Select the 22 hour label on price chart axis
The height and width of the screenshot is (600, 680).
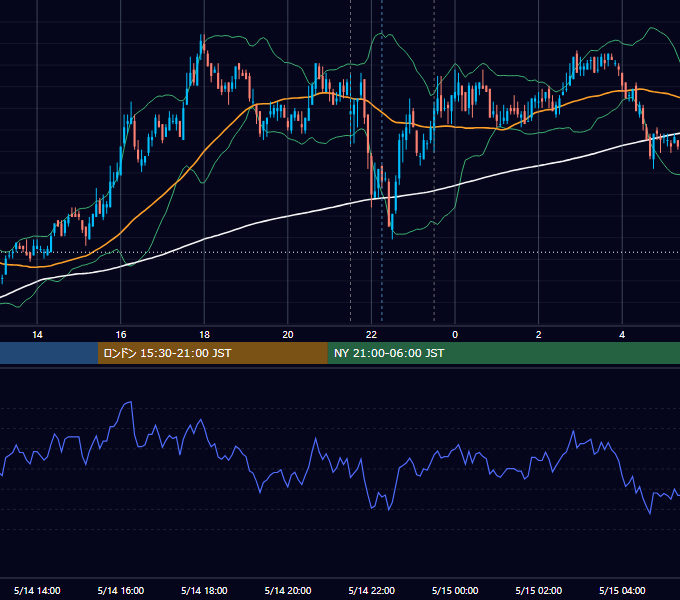click(372, 335)
